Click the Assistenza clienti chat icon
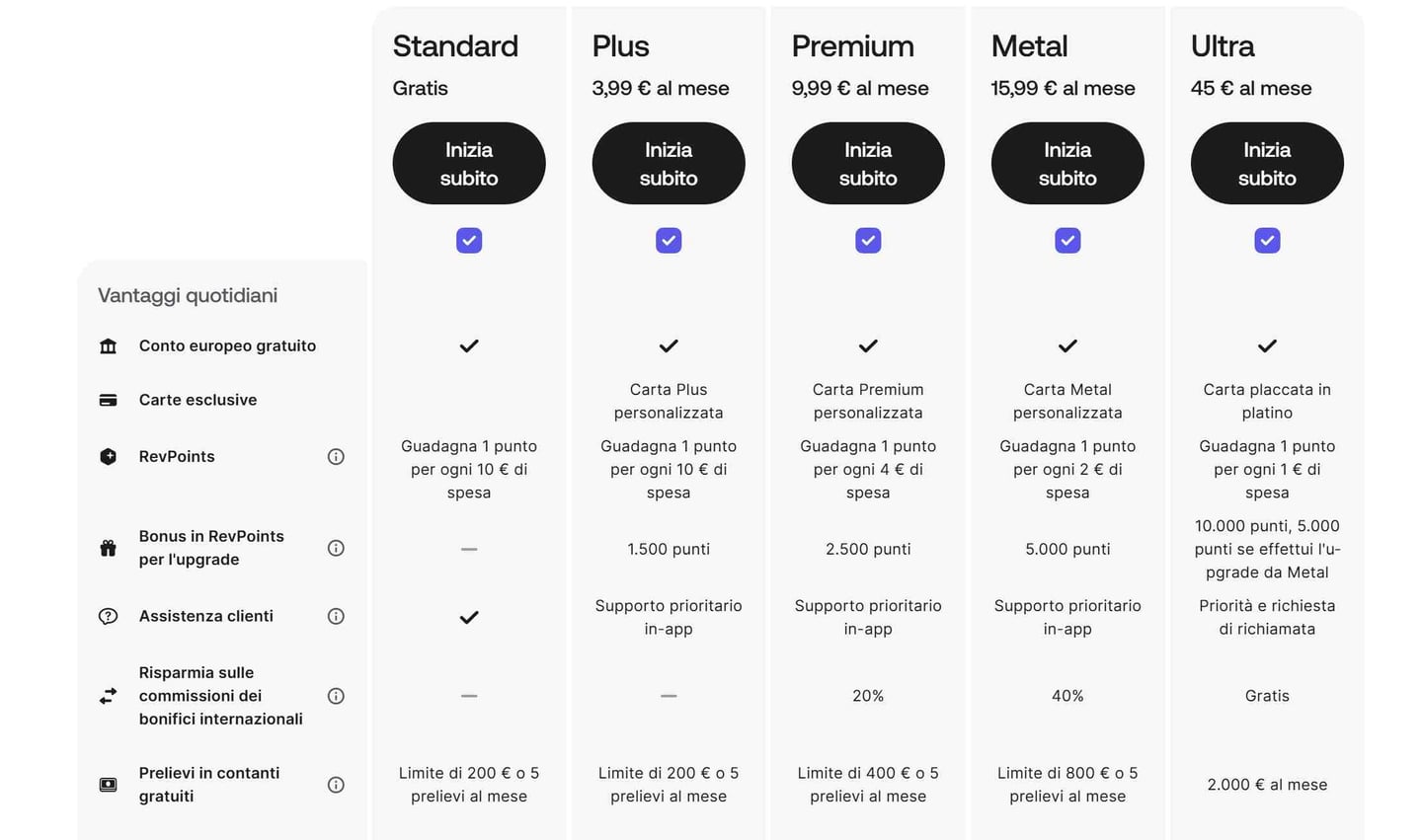 click(x=109, y=616)
